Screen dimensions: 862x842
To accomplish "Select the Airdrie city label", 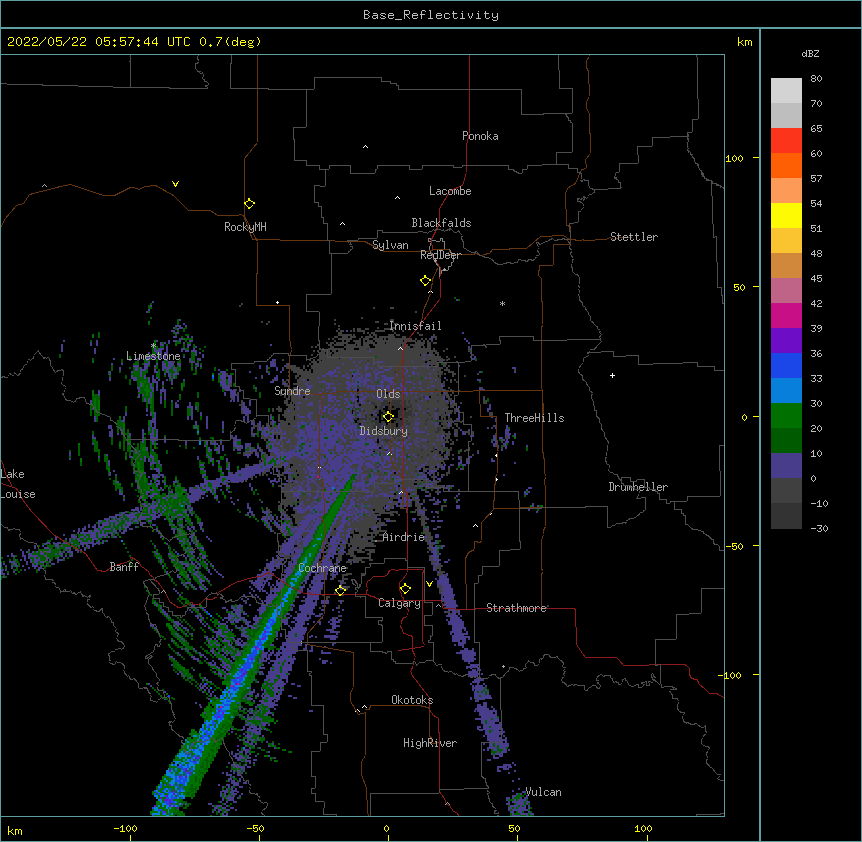I will click(x=404, y=537).
